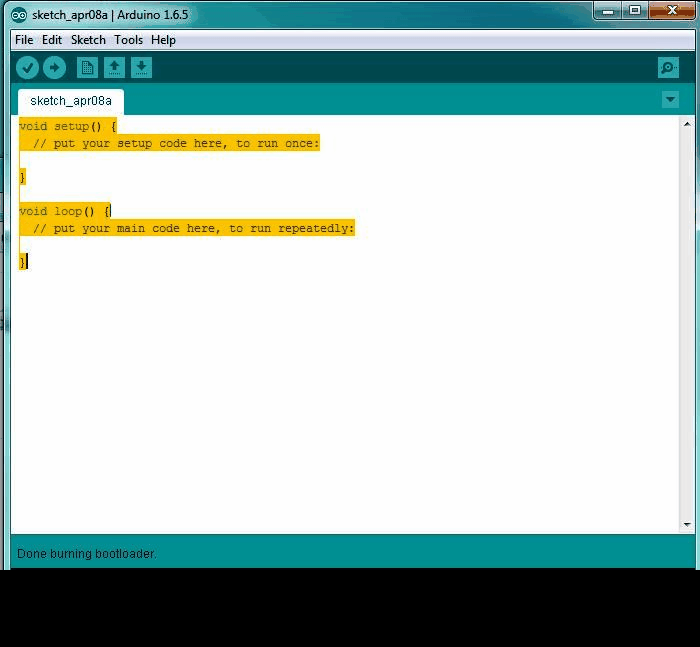Click the 'sketch_apr08a | Arduino 1.6.5' title text

point(110,15)
